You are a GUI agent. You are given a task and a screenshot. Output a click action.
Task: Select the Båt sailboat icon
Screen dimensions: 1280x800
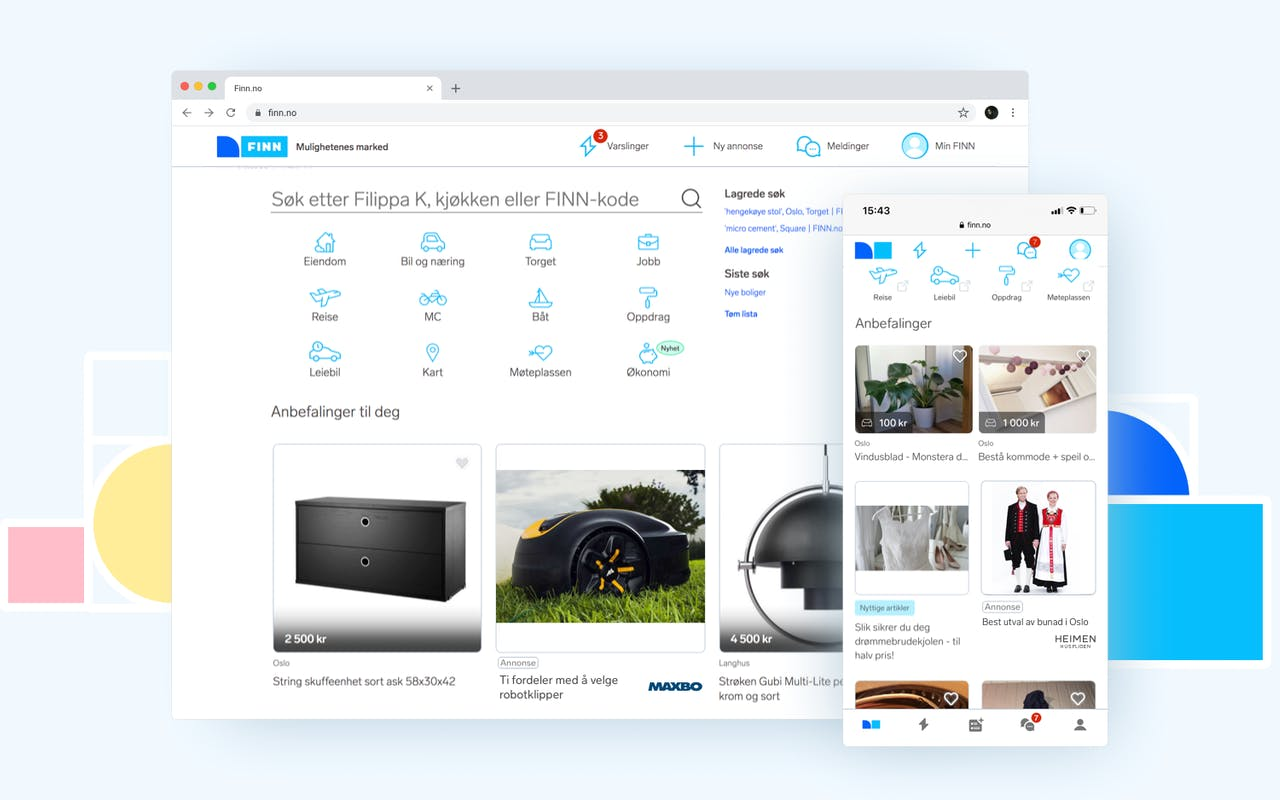pos(540,298)
